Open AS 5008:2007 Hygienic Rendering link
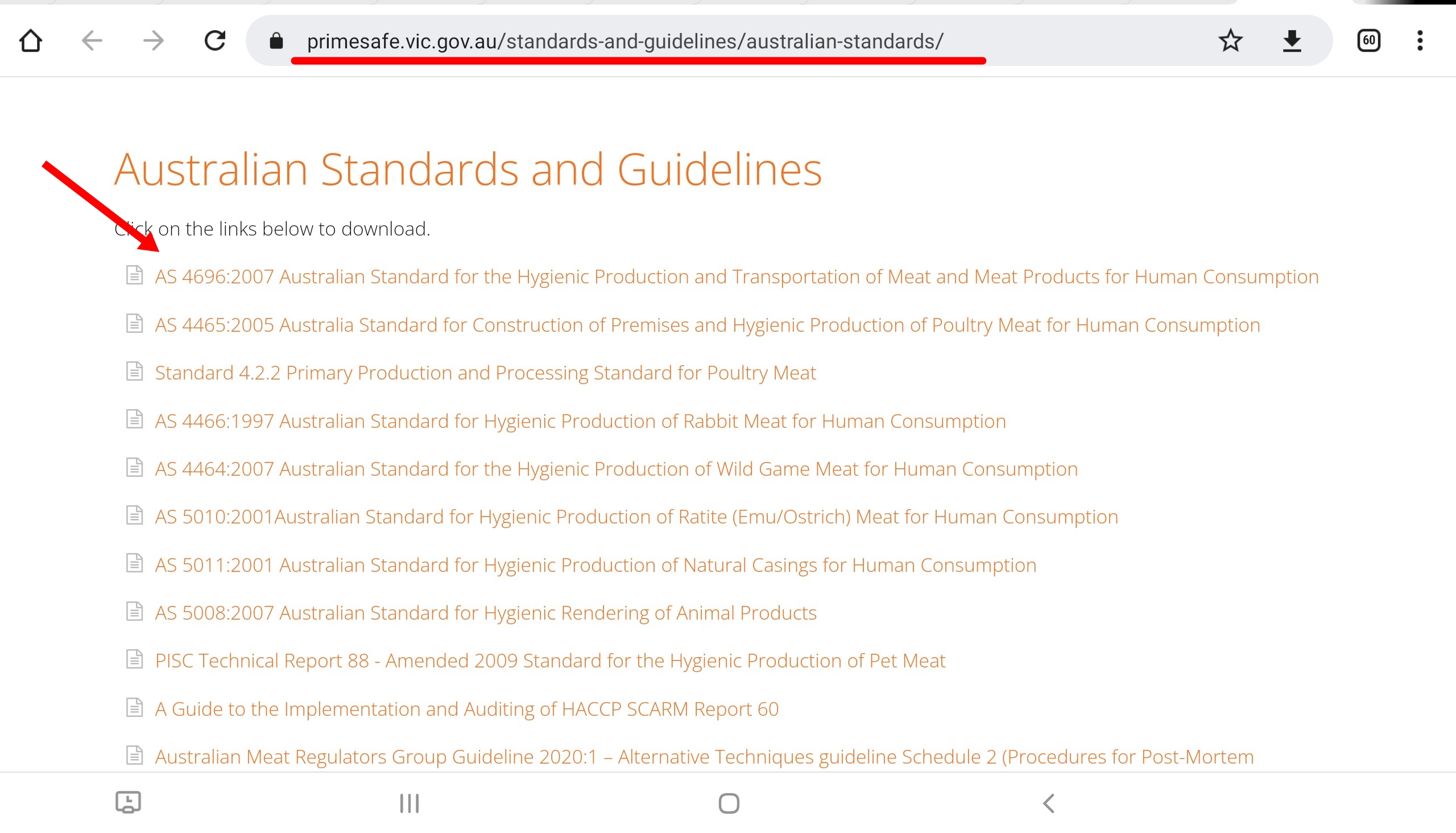The image size is (1456, 833). 486,613
